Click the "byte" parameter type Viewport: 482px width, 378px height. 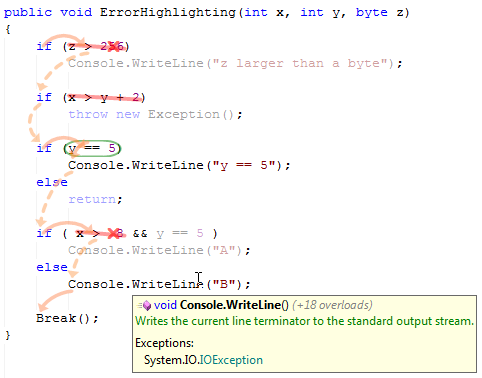click(x=372, y=13)
